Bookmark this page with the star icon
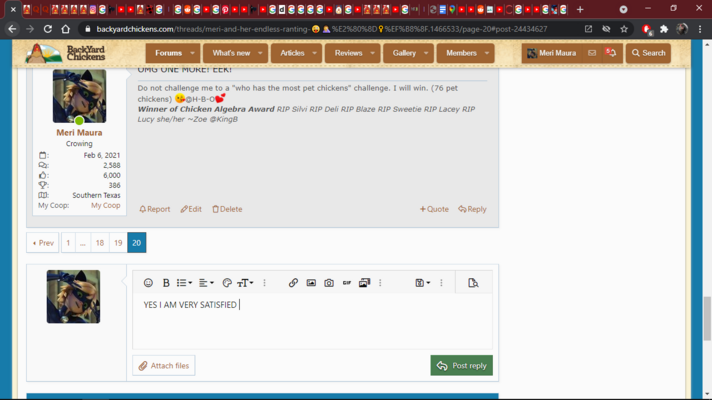Screen dimensions: 712x400 point(624,29)
